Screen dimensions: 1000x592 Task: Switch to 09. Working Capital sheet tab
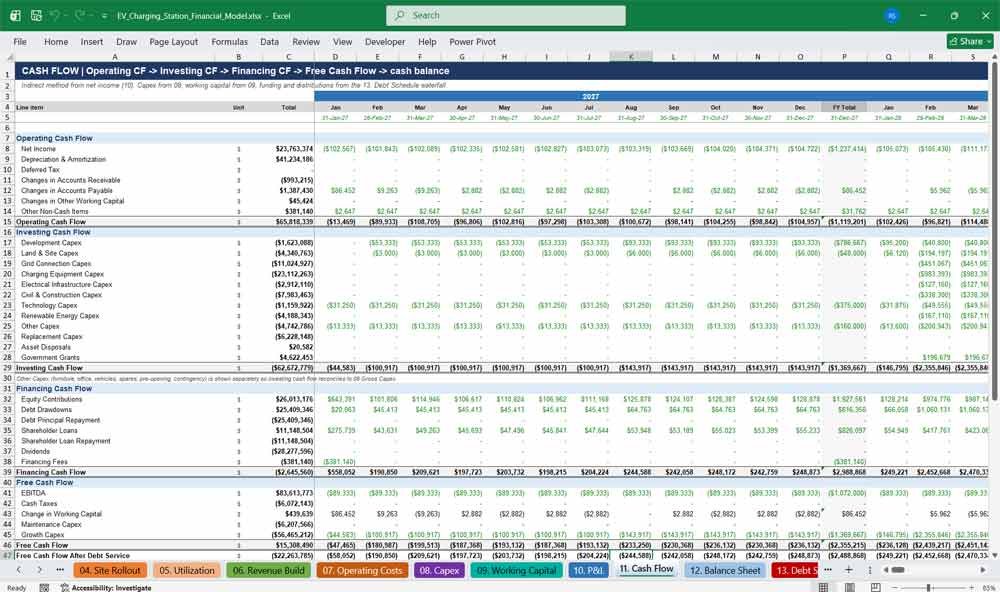click(x=517, y=570)
